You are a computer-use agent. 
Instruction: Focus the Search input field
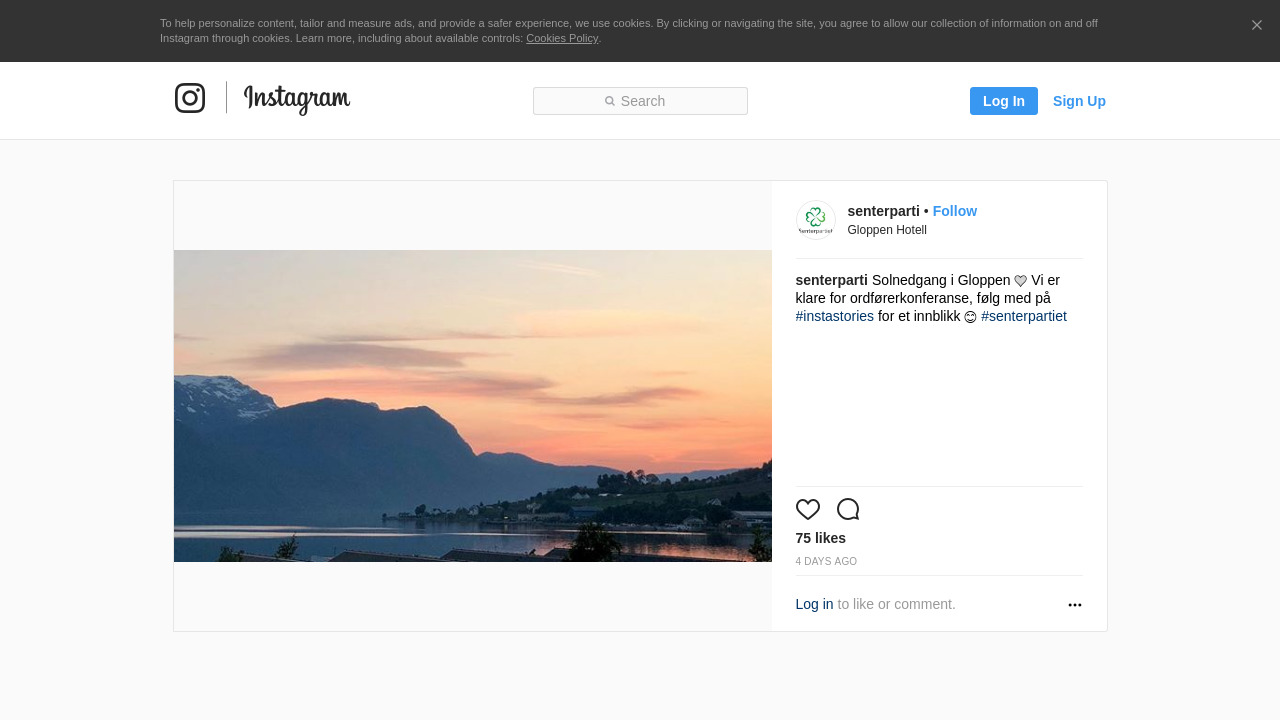pyautogui.click(x=640, y=101)
